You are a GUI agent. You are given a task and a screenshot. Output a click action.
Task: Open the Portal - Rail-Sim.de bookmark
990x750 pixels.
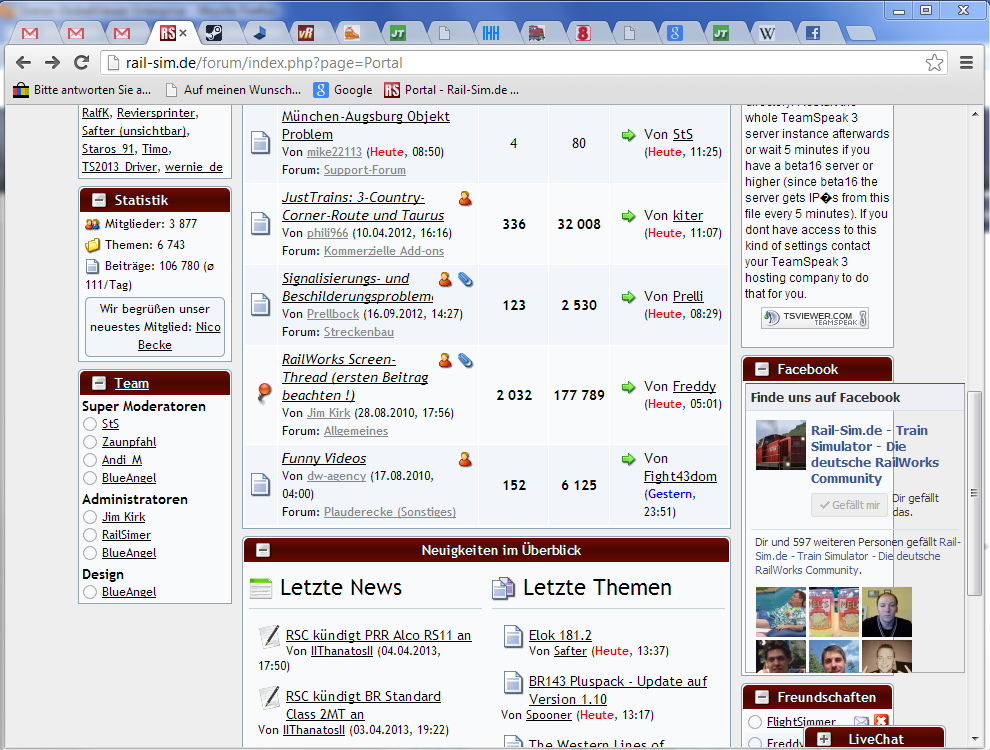(451, 90)
